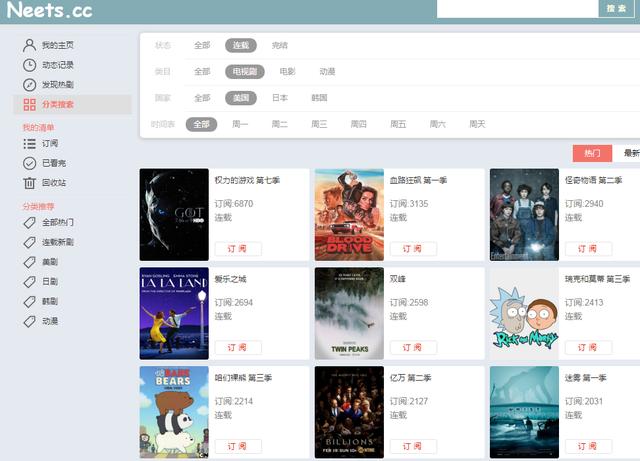The width and height of the screenshot is (640, 461).
Task: Click the 动漫 tag icon in sidebar
Action: [x=29, y=321]
